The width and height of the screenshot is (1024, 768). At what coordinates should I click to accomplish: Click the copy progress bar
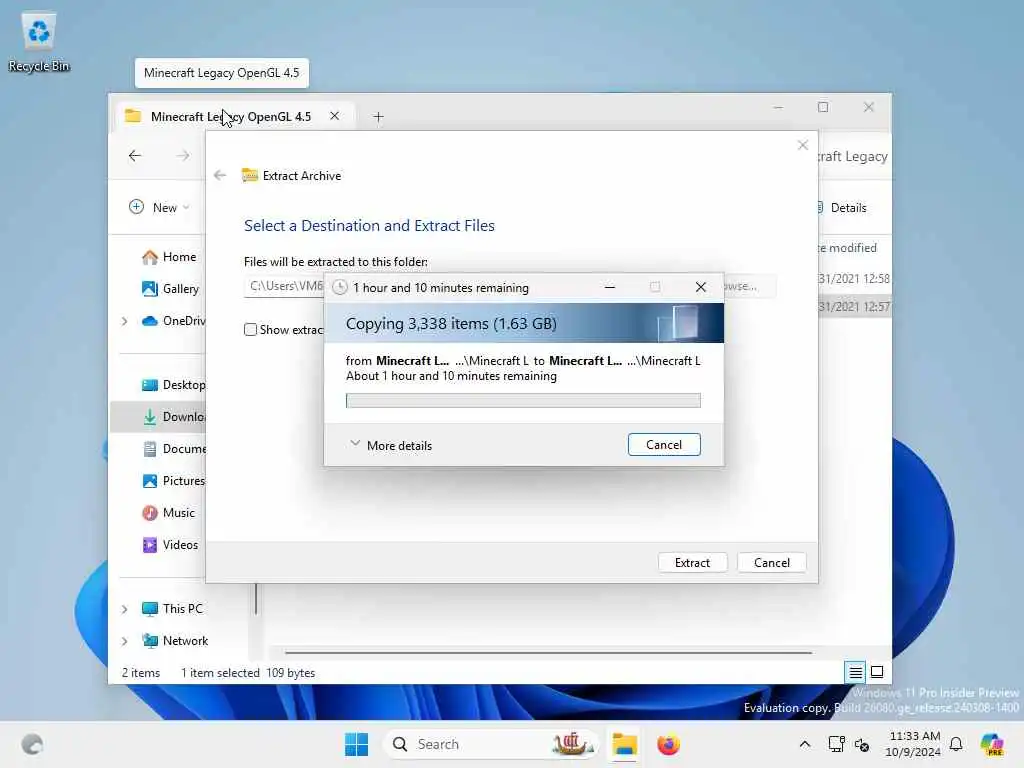pyautogui.click(x=523, y=400)
